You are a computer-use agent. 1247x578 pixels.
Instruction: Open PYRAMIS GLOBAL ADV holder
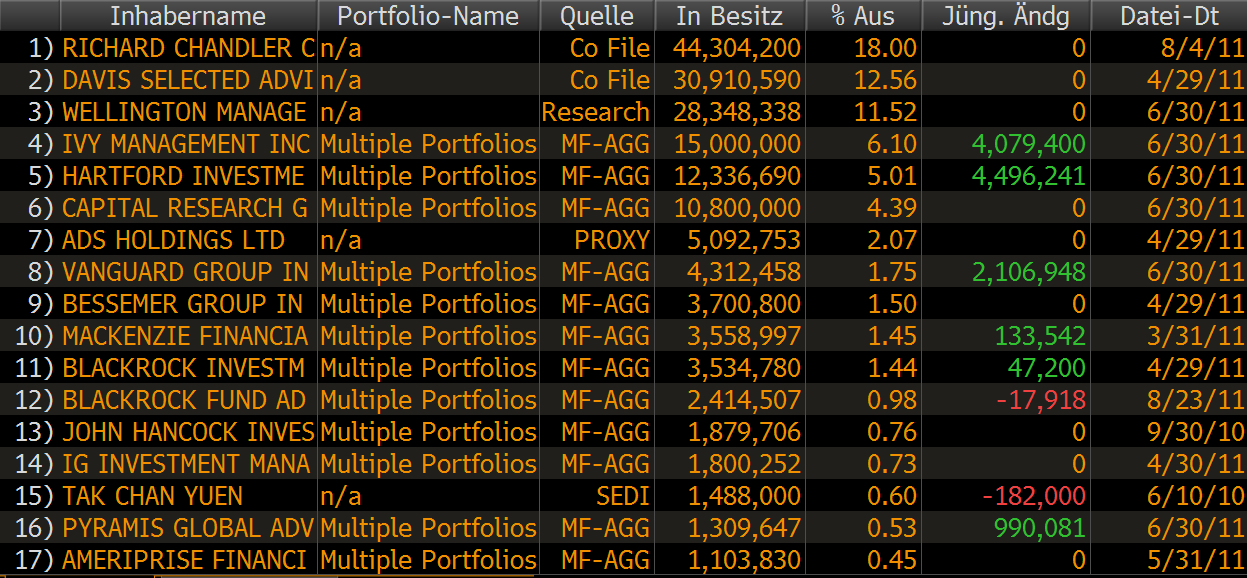(188, 528)
